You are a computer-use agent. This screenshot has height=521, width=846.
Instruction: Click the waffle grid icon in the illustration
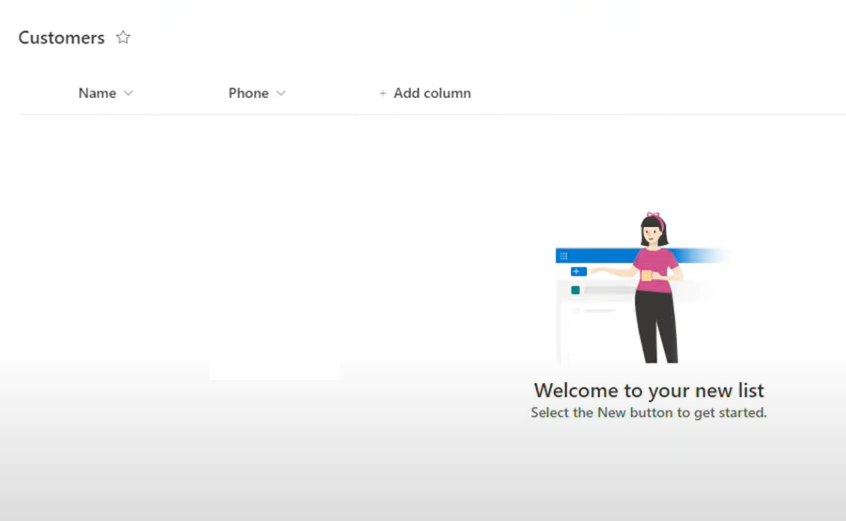[x=564, y=256]
